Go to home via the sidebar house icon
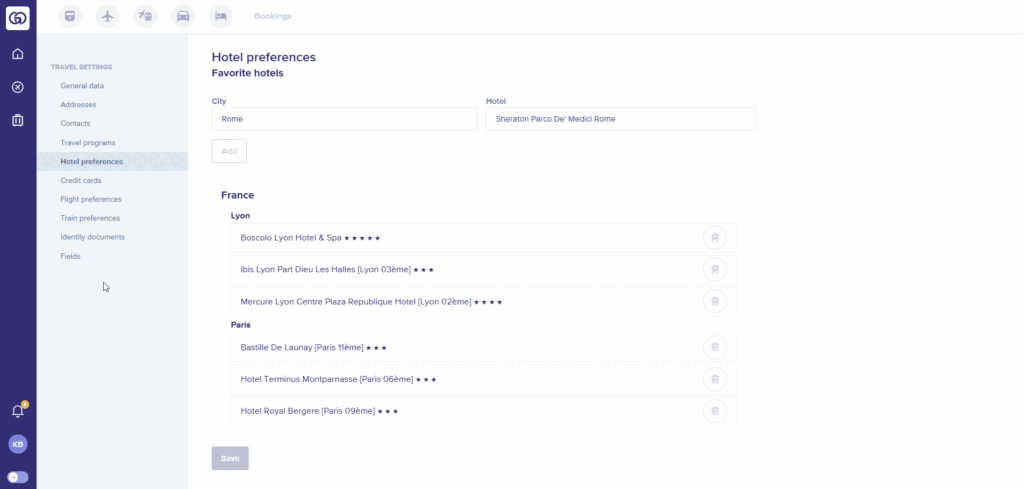This screenshot has height=489, width=1024. [18, 54]
